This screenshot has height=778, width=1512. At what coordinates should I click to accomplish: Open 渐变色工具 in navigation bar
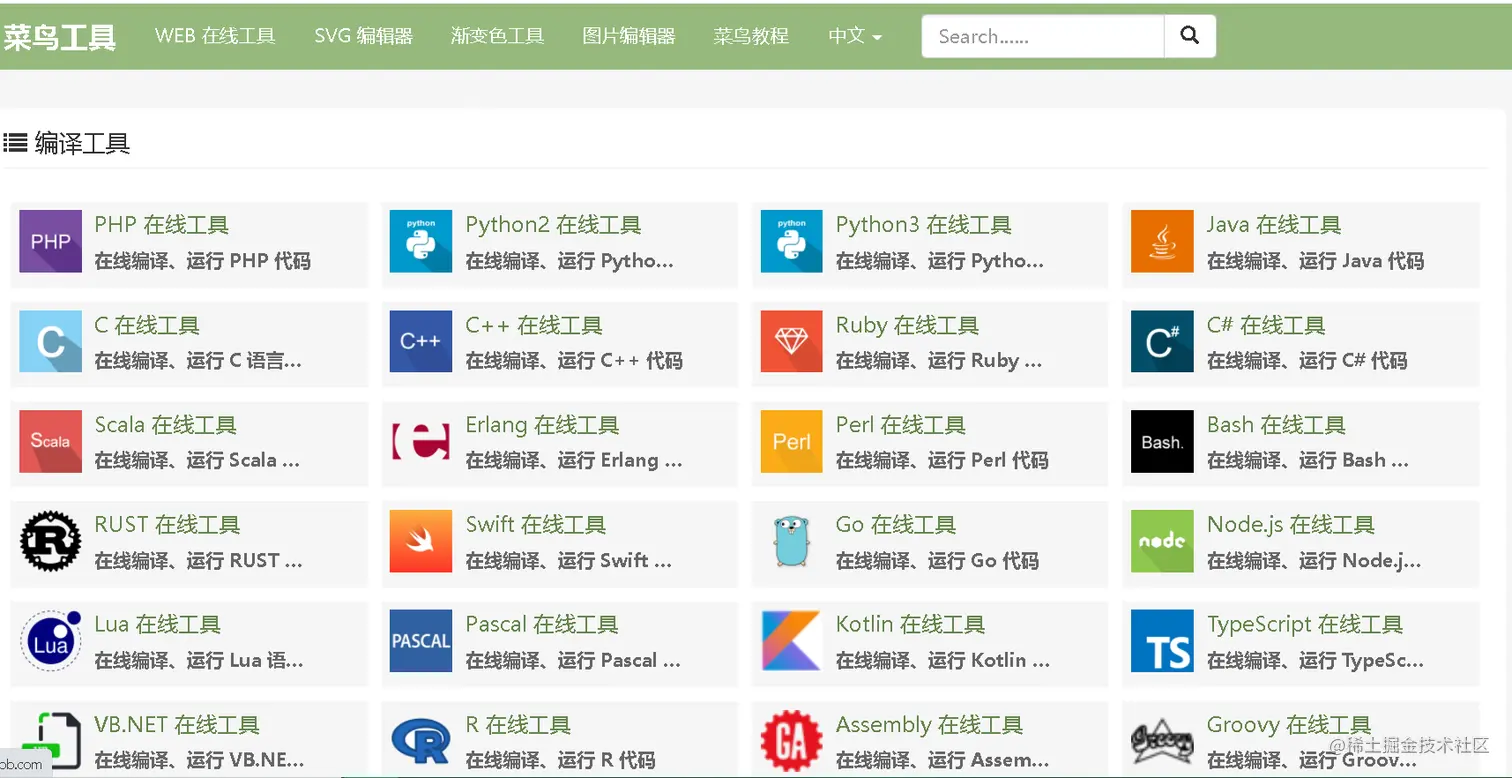coord(498,36)
